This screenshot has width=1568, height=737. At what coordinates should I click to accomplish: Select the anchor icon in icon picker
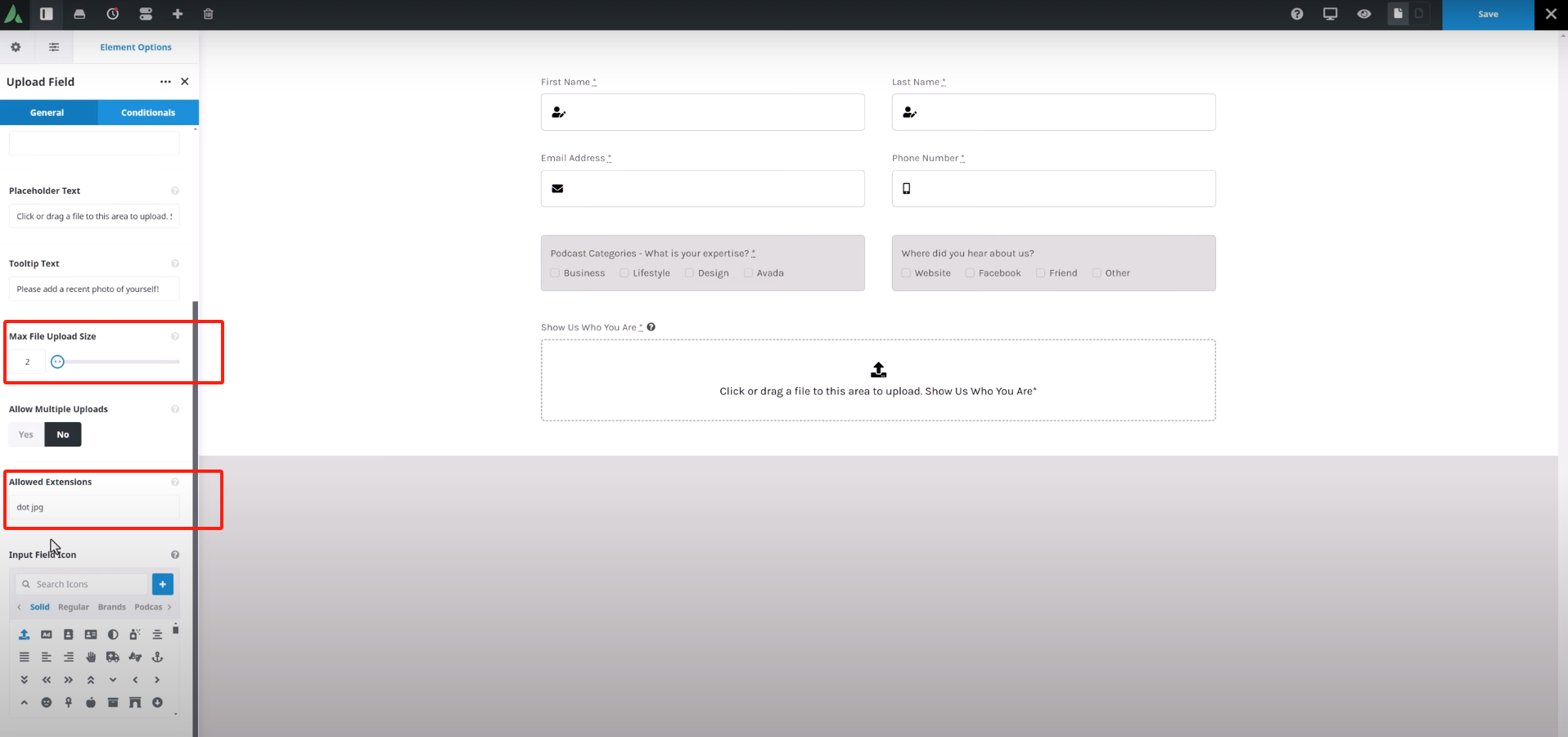pyautogui.click(x=157, y=657)
